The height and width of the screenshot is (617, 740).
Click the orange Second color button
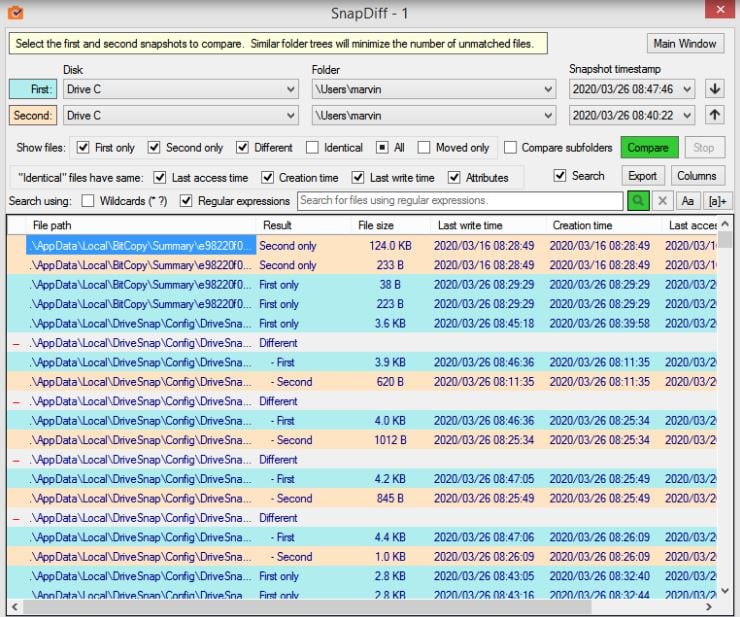(33, 115)
